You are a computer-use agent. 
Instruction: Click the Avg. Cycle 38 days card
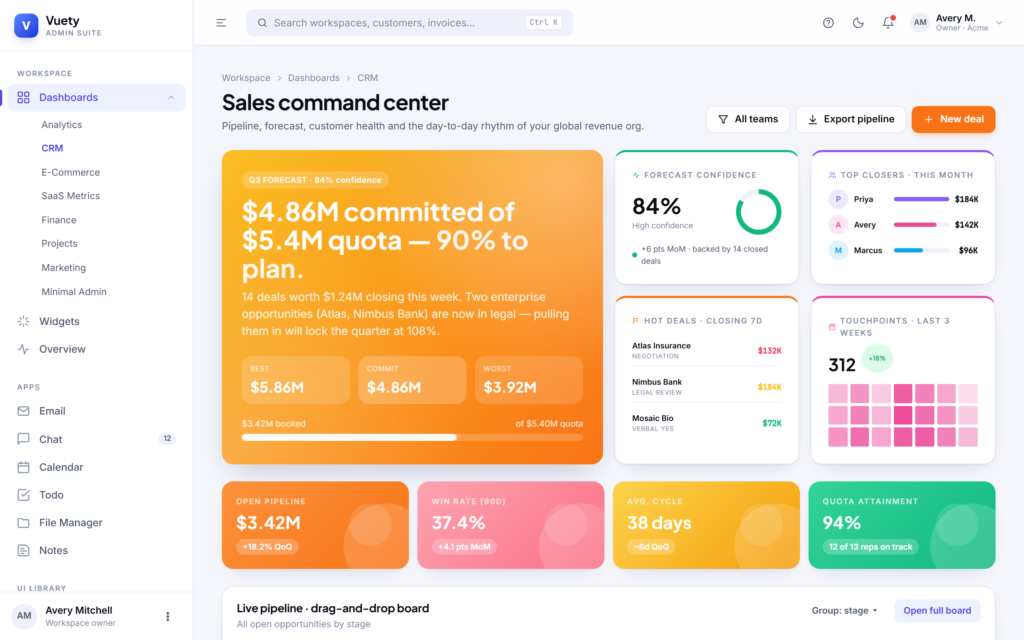point(706,525)
